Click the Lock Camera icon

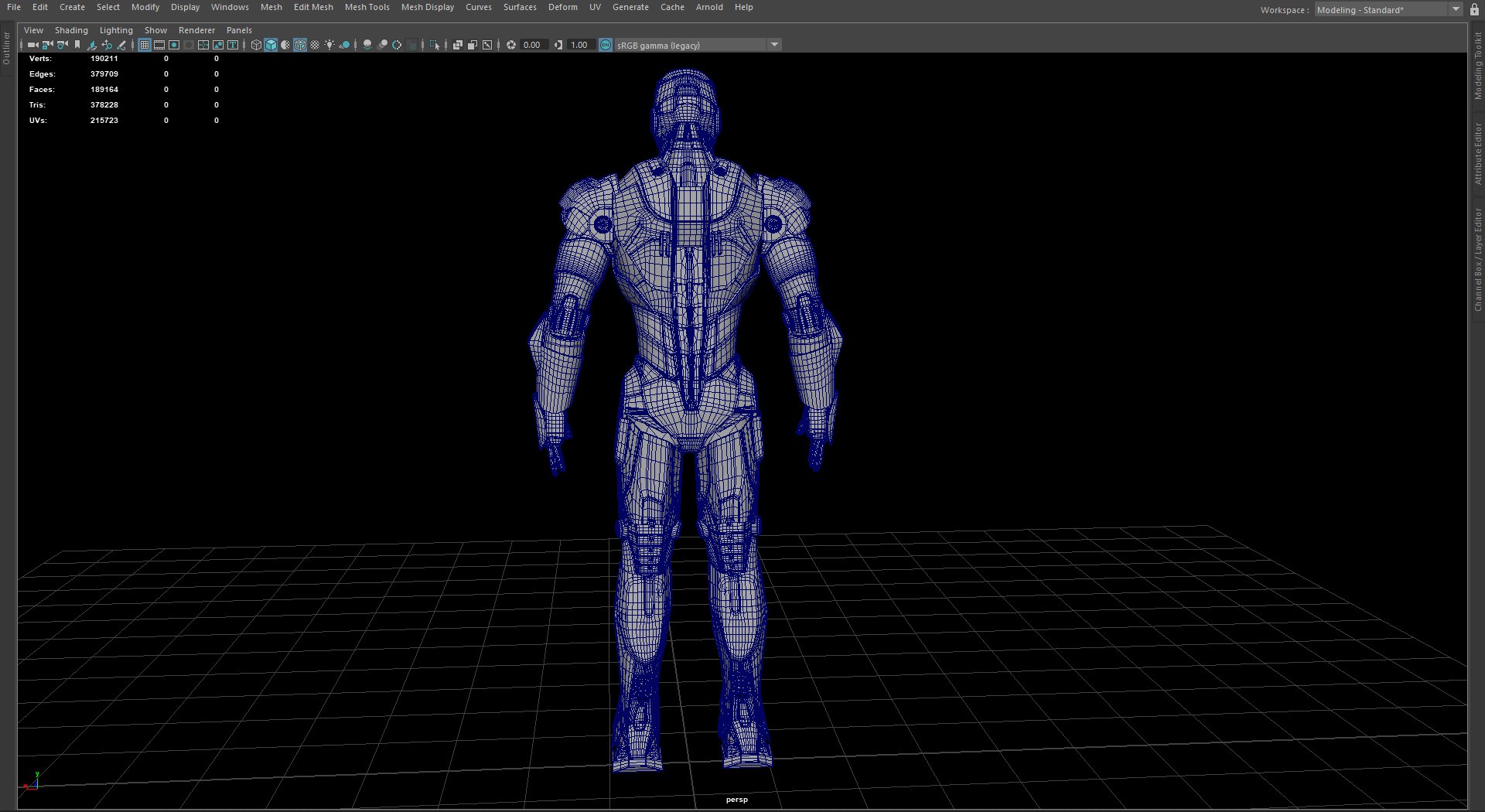[x=48, y=45]
